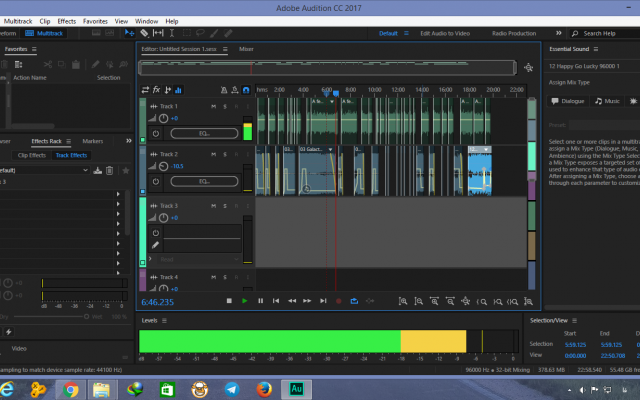Start playback with the green Play button
The image size is (640, 400).
(x=244, y=301)
